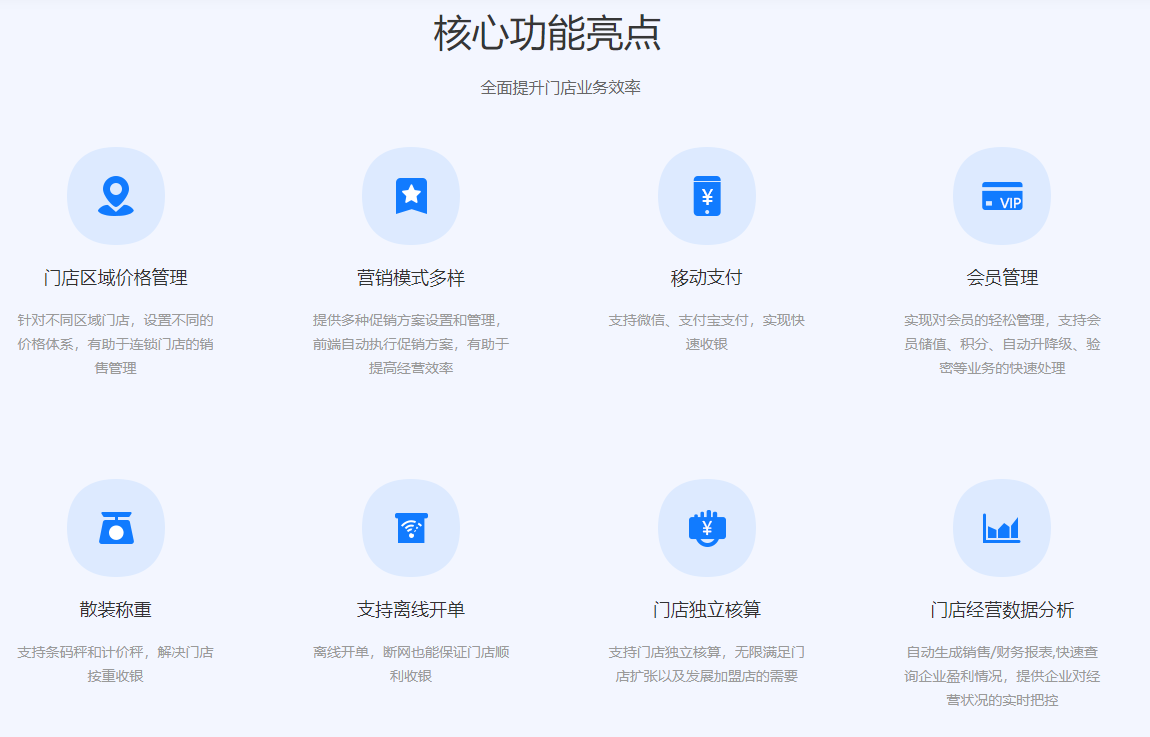Screen dimensions: 1150x737
Task: Click the store location pin icon
Action: click(x=116, y=196)
